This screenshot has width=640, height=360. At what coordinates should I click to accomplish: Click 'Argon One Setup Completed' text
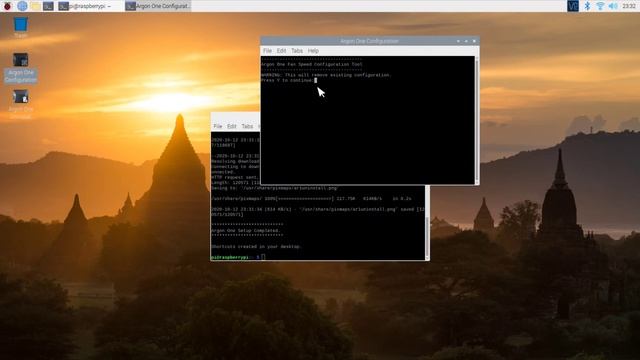pos(246,231)
